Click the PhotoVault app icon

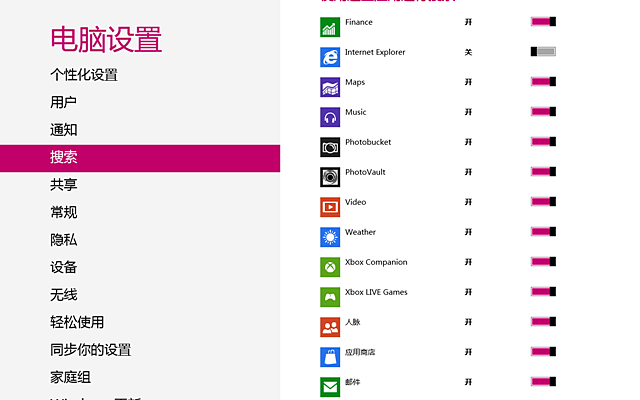coord(330,177)
